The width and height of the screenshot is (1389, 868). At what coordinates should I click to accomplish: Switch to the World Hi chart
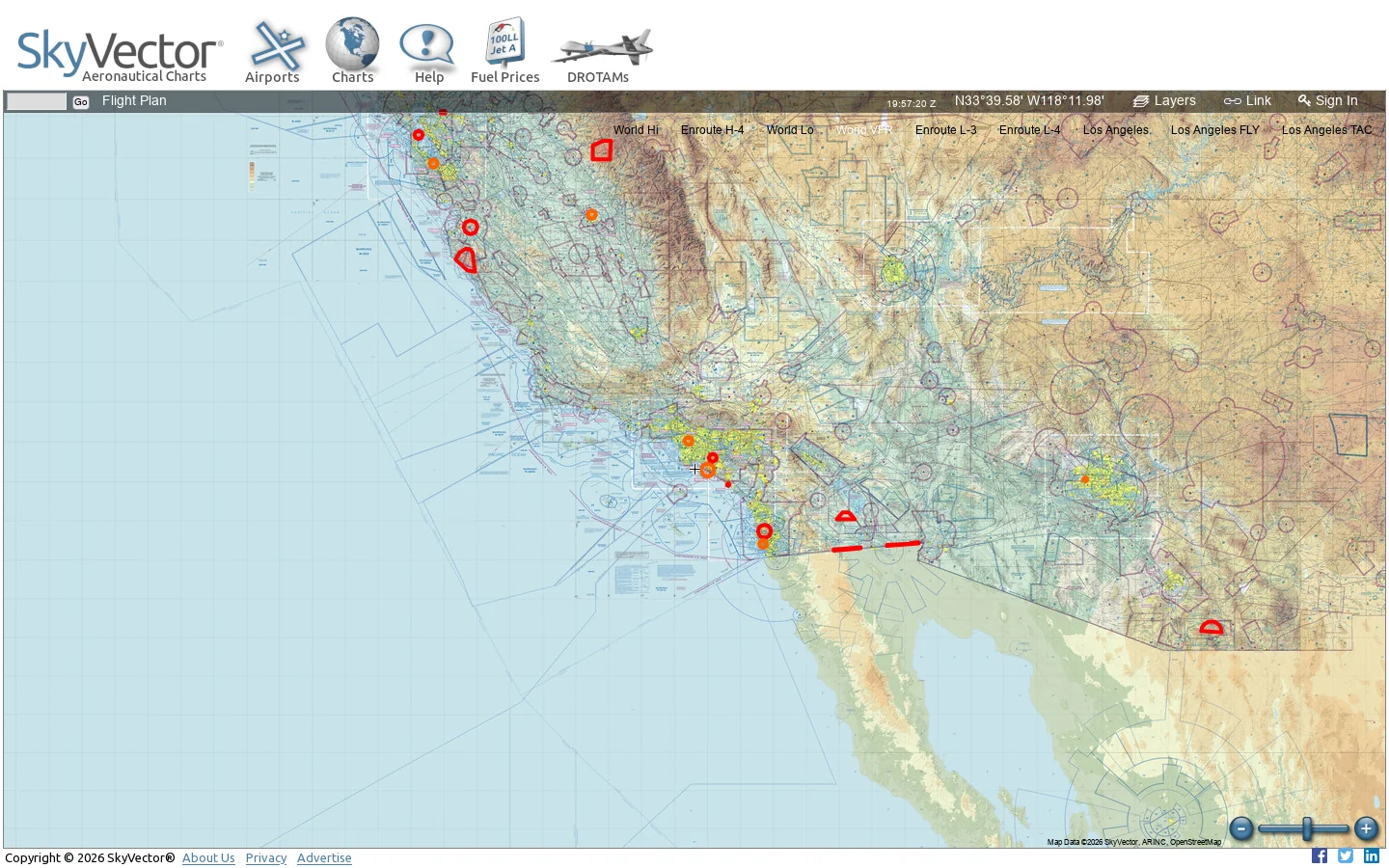tap(636, 130)
